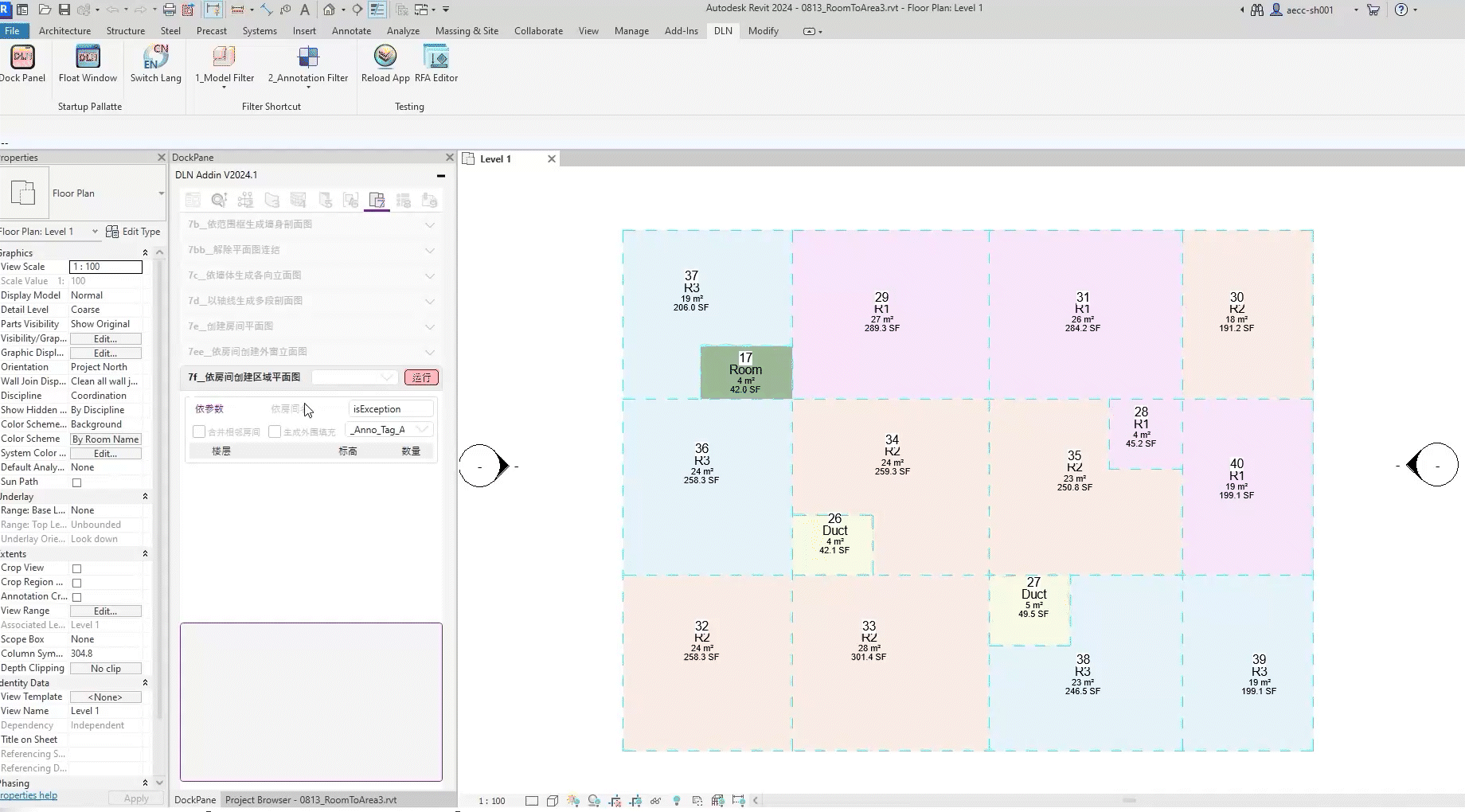Click Crop View icon in view control bar
Screen dimensions: 1465x812
615,801
